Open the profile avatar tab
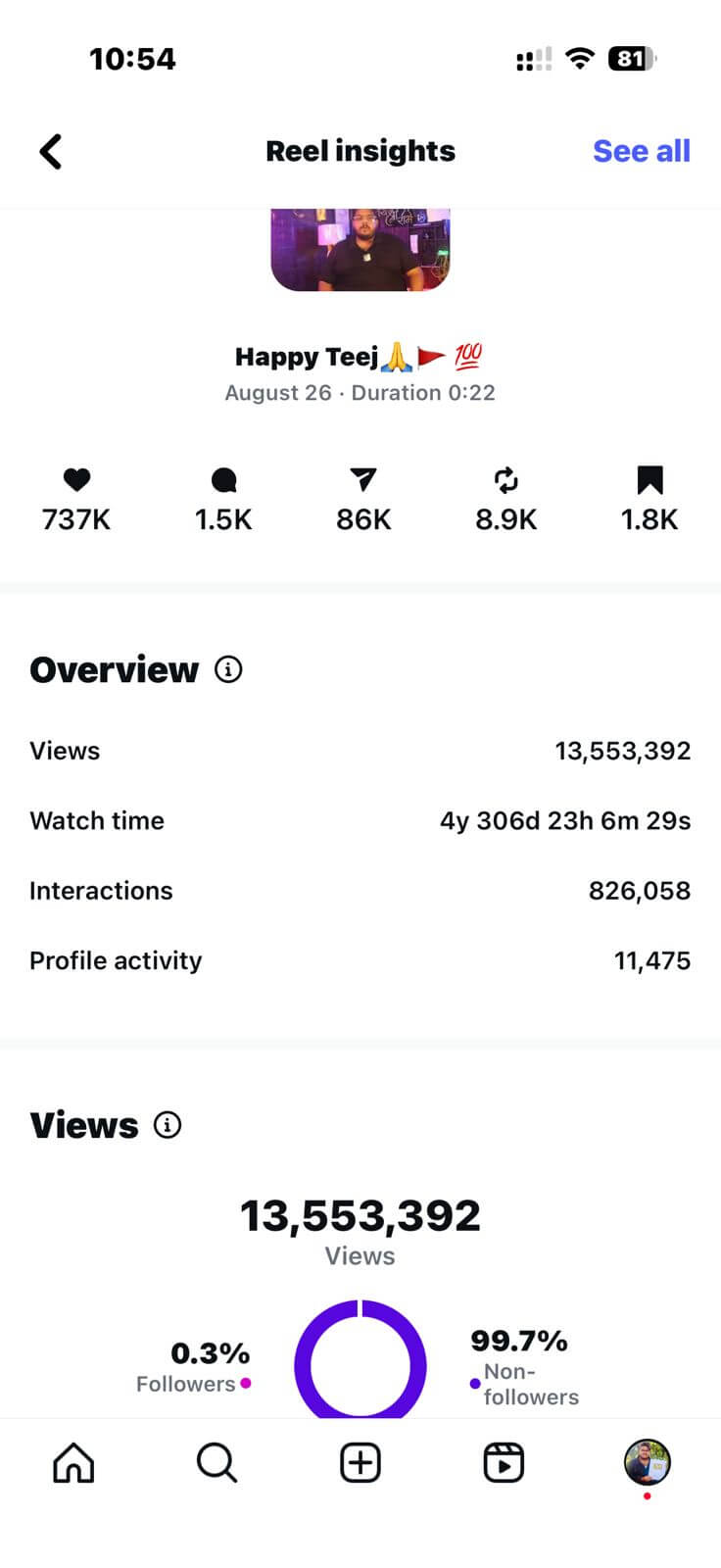Image resolution: width=721 pixels, height=1568 pixels. point(648,1462)
